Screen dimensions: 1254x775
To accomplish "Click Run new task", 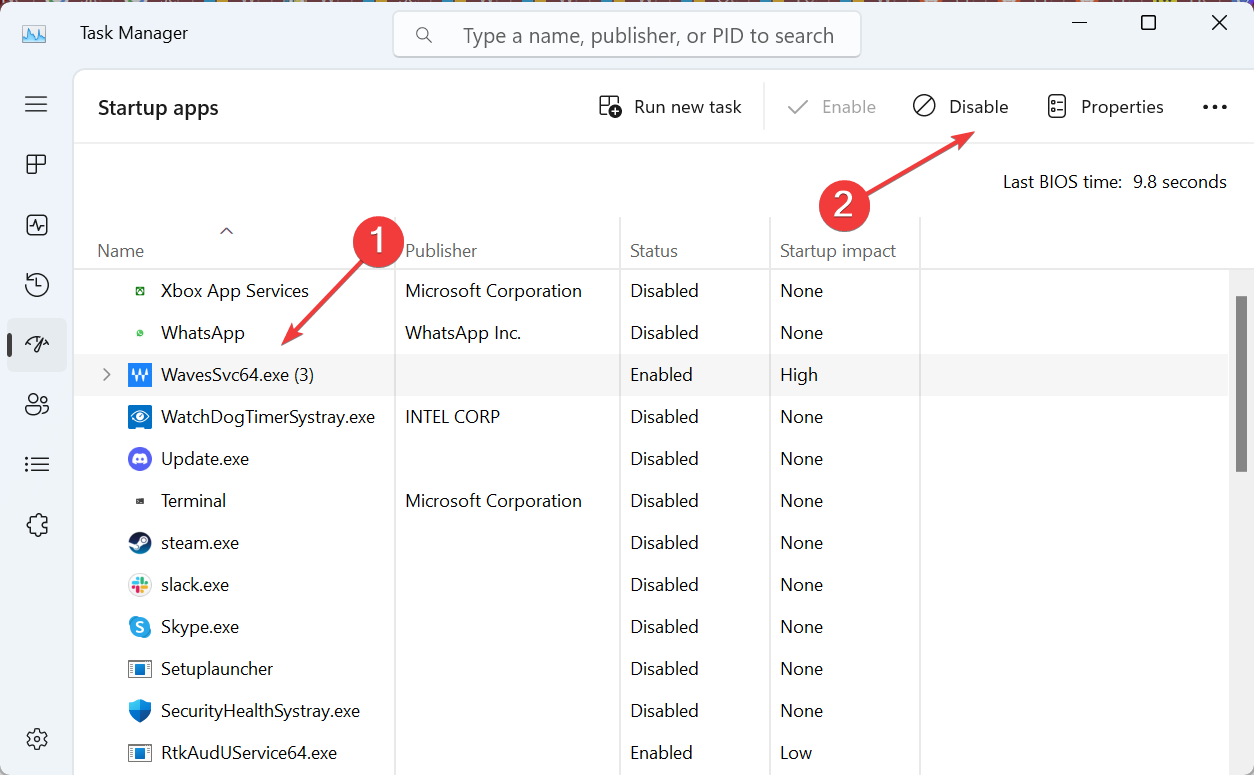I will (670, 107).
